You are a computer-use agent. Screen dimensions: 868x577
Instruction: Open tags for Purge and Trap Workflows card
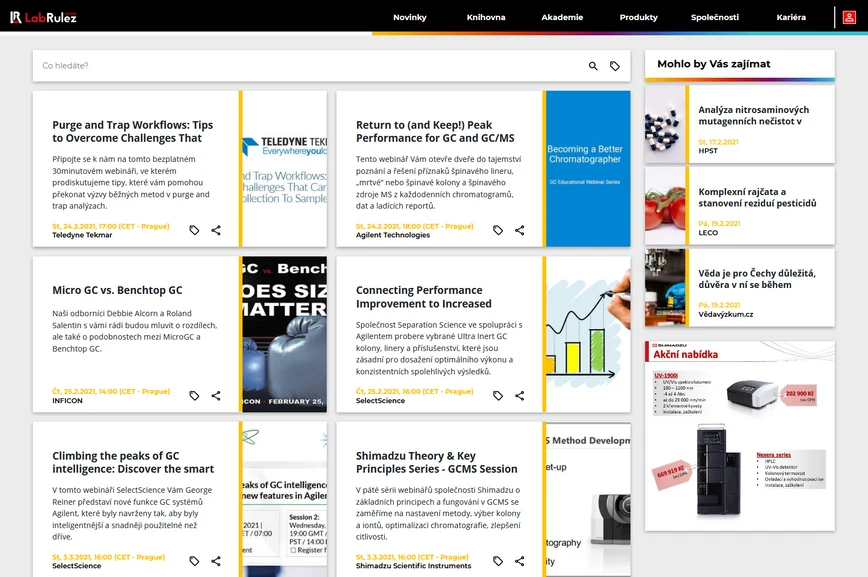click(194, 230)
